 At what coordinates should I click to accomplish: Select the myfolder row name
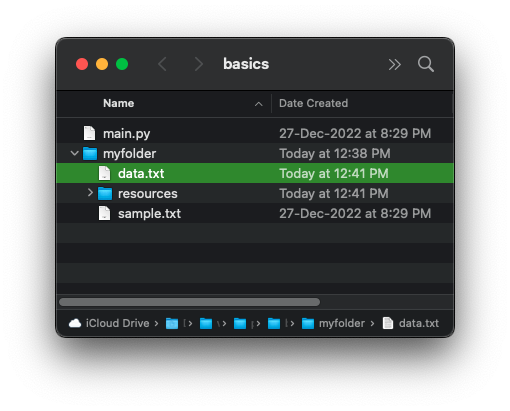[x=130, y=154]
